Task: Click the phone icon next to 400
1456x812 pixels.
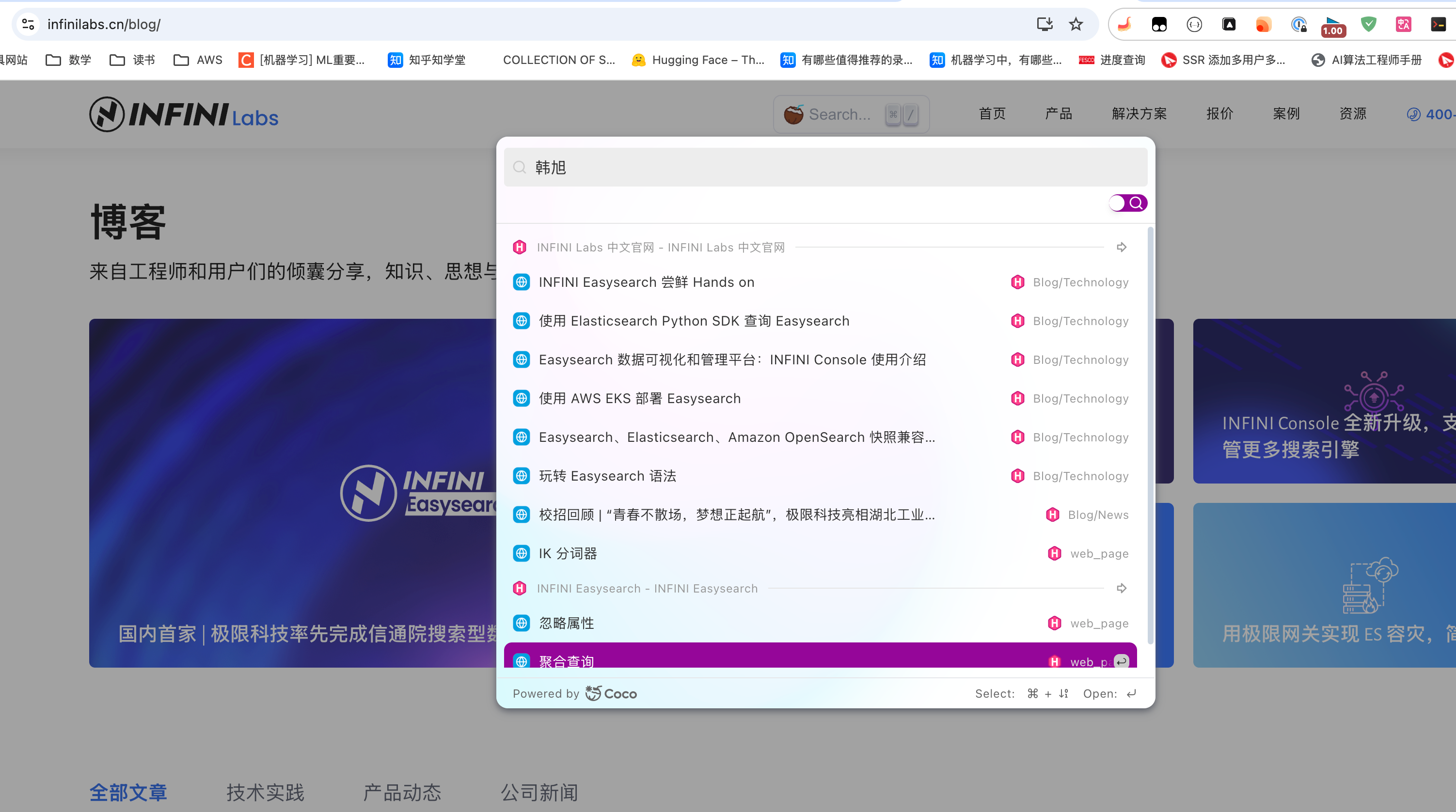Action: pyautogui.click(x=1413, y=114)
